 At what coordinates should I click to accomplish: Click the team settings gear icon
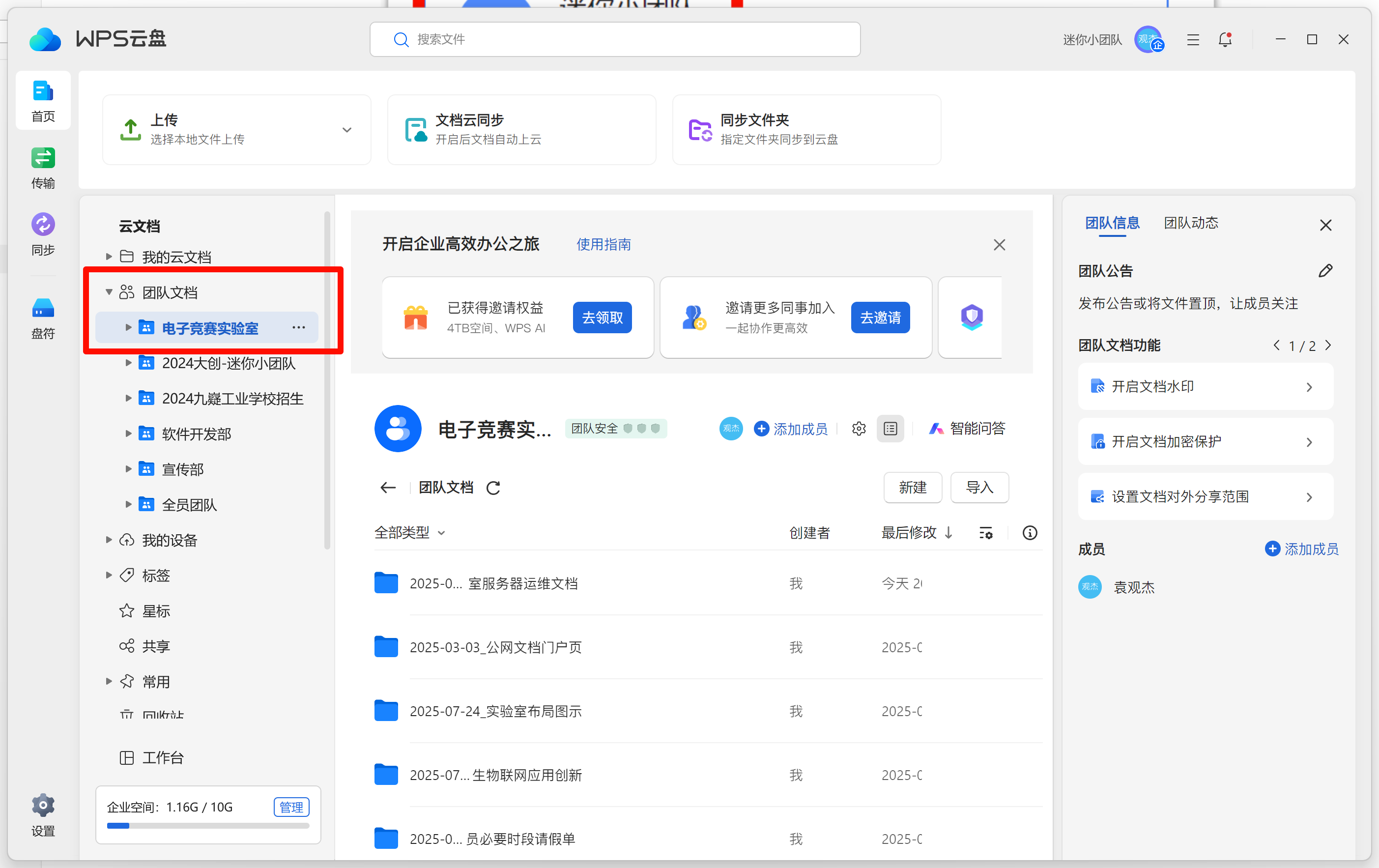(x=859, y=429)
